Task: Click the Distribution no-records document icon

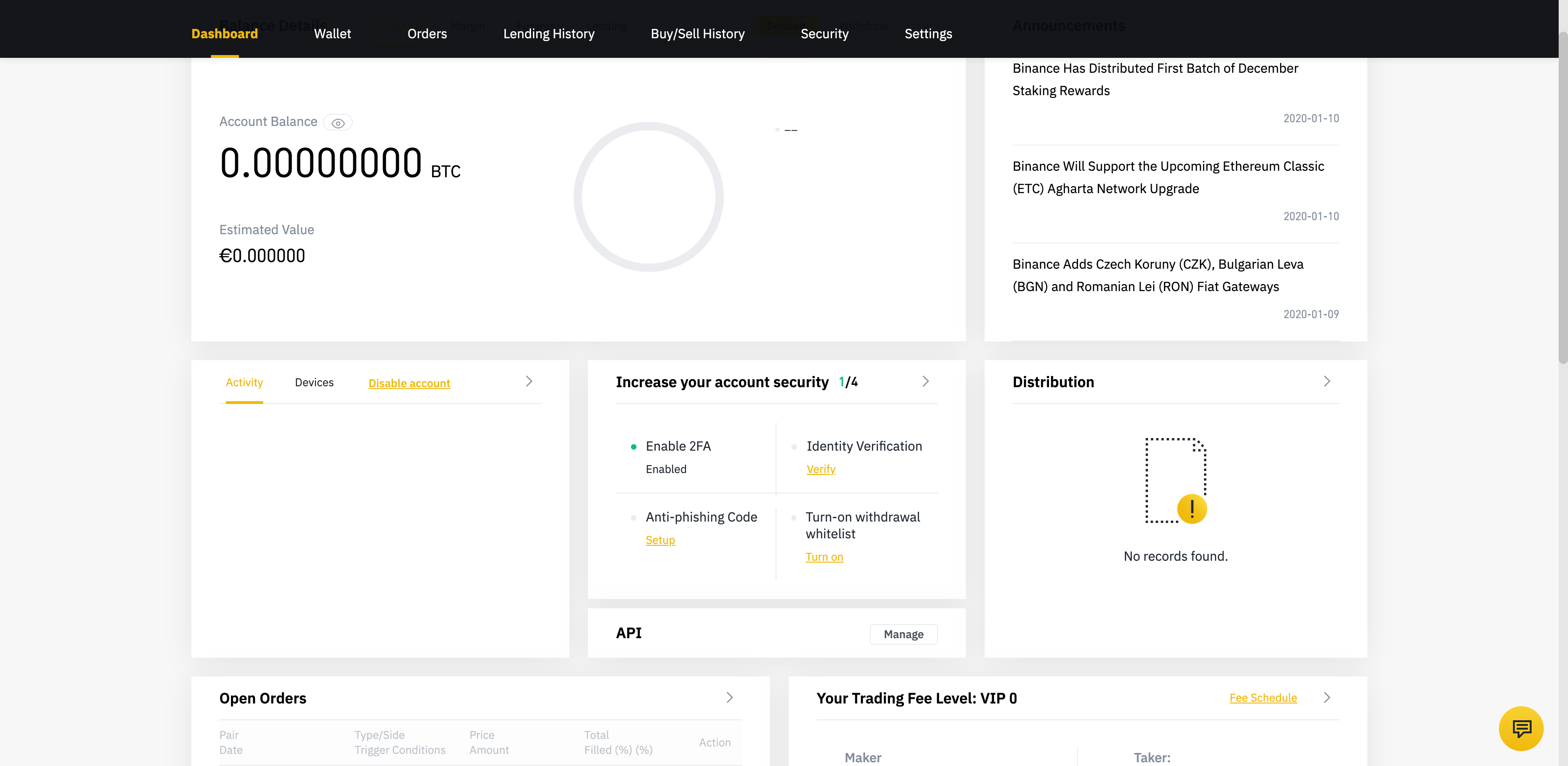Action: point(1176,480)
